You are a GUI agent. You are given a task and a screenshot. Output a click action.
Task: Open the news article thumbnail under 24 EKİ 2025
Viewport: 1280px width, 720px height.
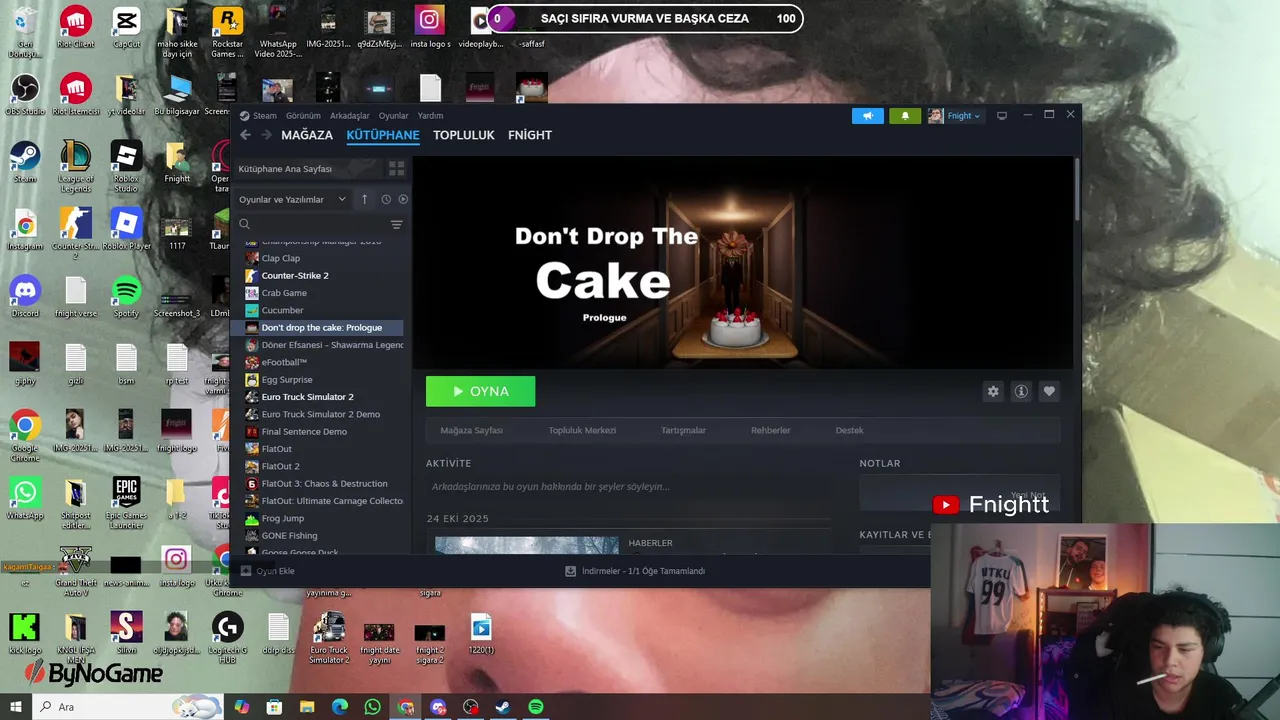[527, 545]
